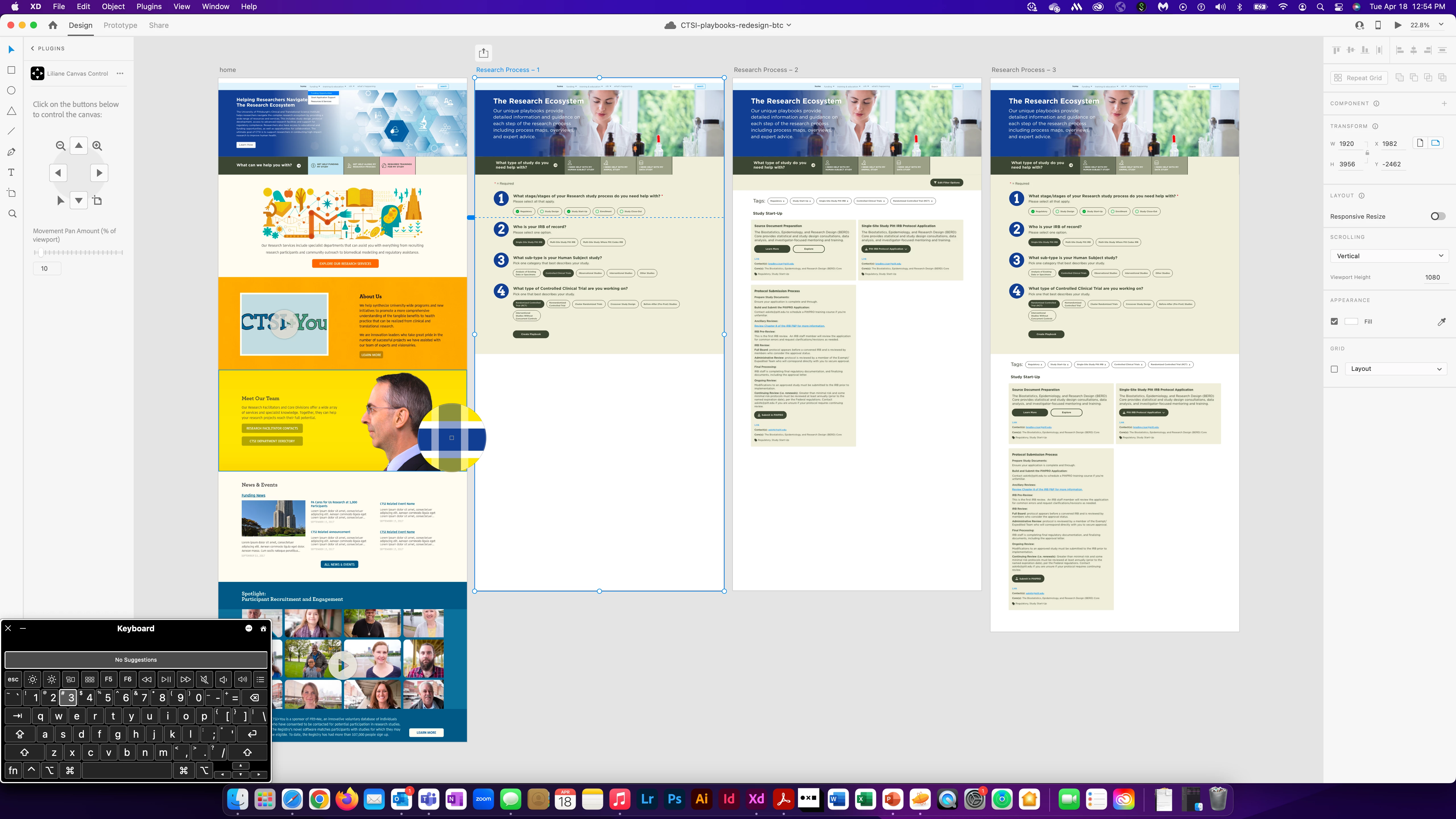Open the fill eyedropper tool
The image size is (1456, 819).
pos(1441,322)
